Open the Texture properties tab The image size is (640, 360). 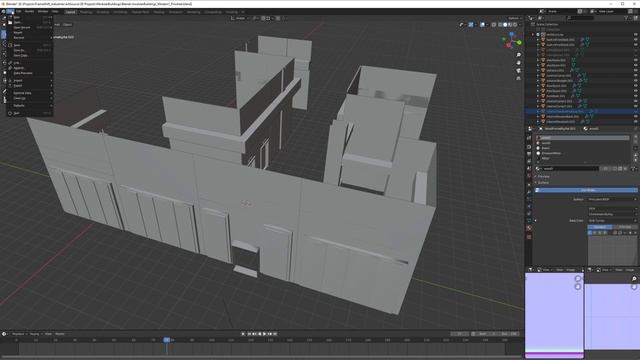[x=529, y=236]
